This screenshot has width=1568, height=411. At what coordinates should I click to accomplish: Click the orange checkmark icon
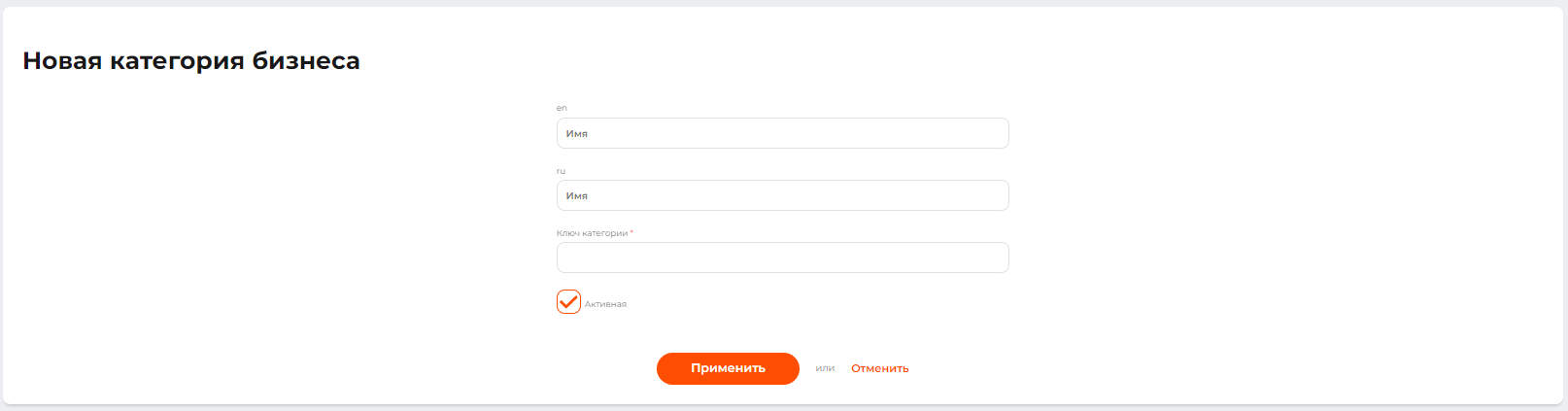pyautogui.click(x=569, y=301)
